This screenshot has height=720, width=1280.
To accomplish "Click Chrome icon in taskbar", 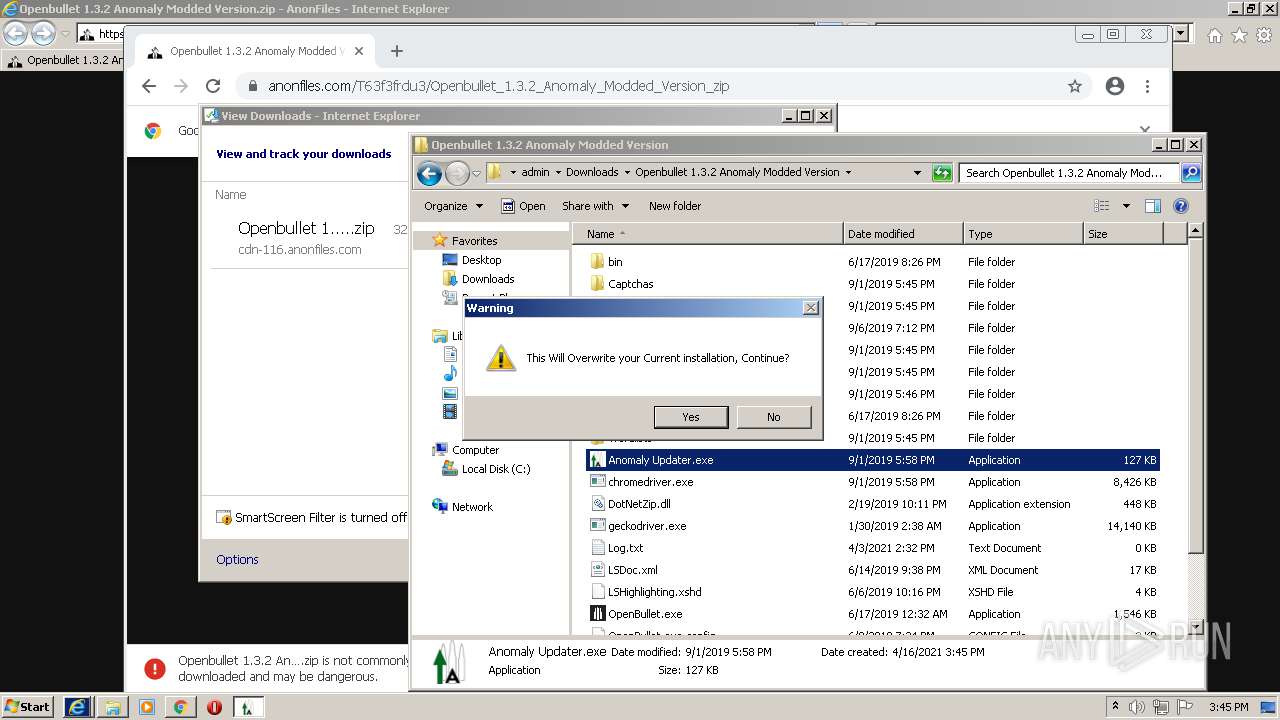I will pos(180,707).
